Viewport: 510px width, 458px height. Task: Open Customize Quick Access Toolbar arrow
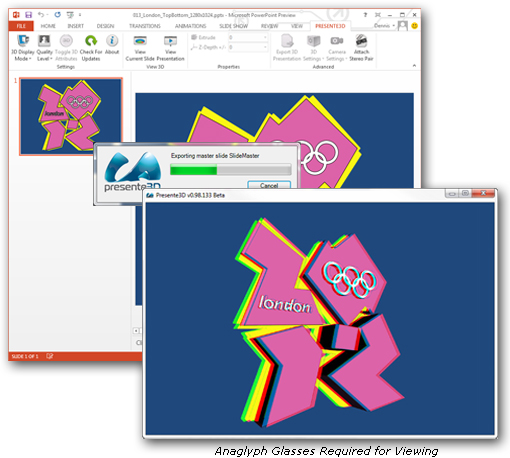point(80,15)
